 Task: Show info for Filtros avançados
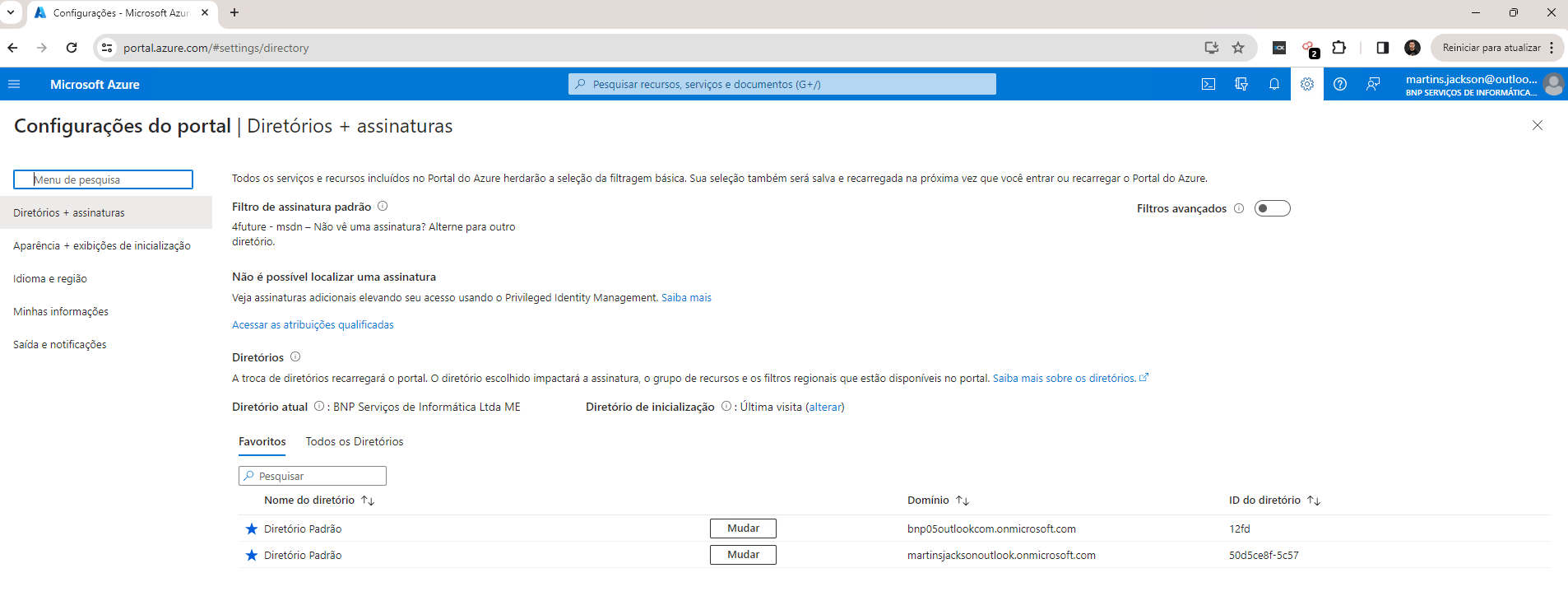1239,208
